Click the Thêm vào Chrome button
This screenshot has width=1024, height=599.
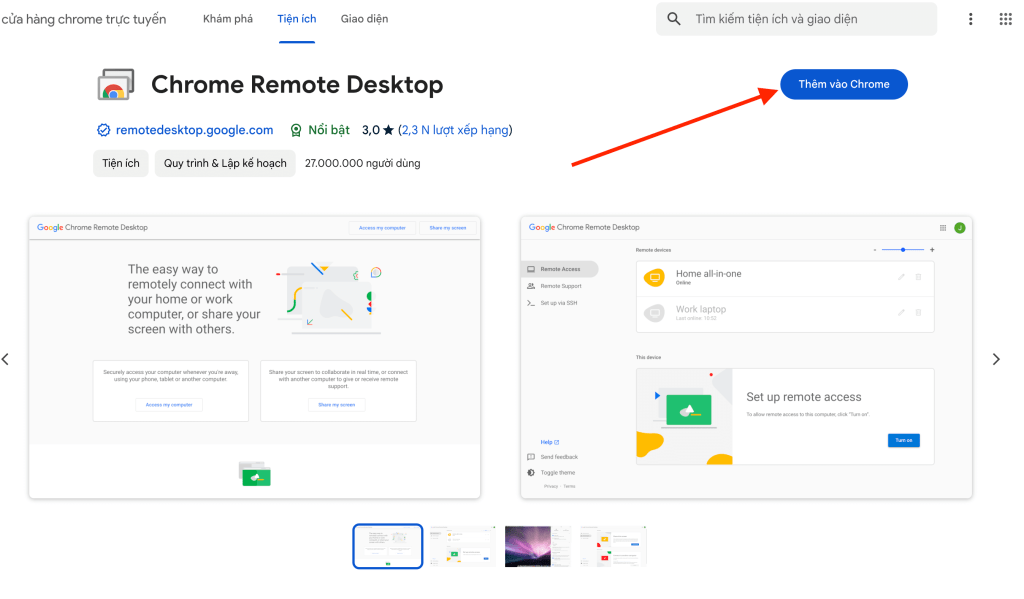(844, 84)
